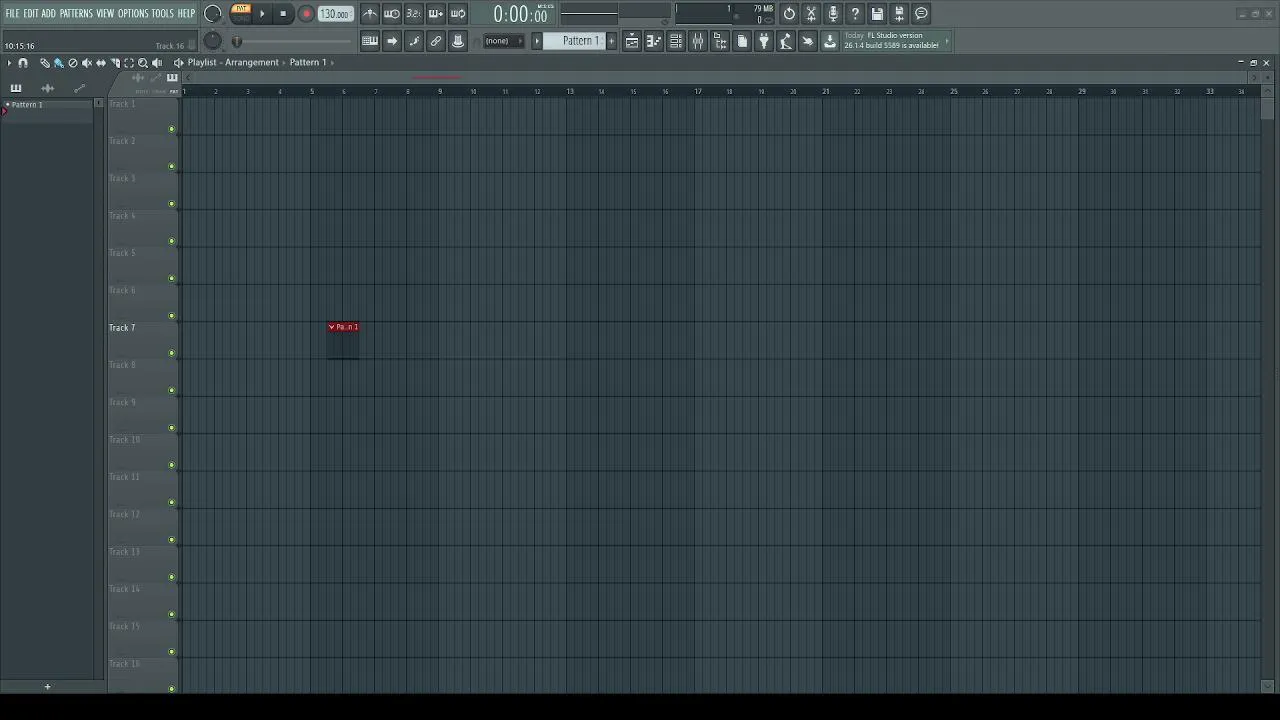Open the VIEW menu
This screenshot has width=1280, height=720.
point(105,13)
